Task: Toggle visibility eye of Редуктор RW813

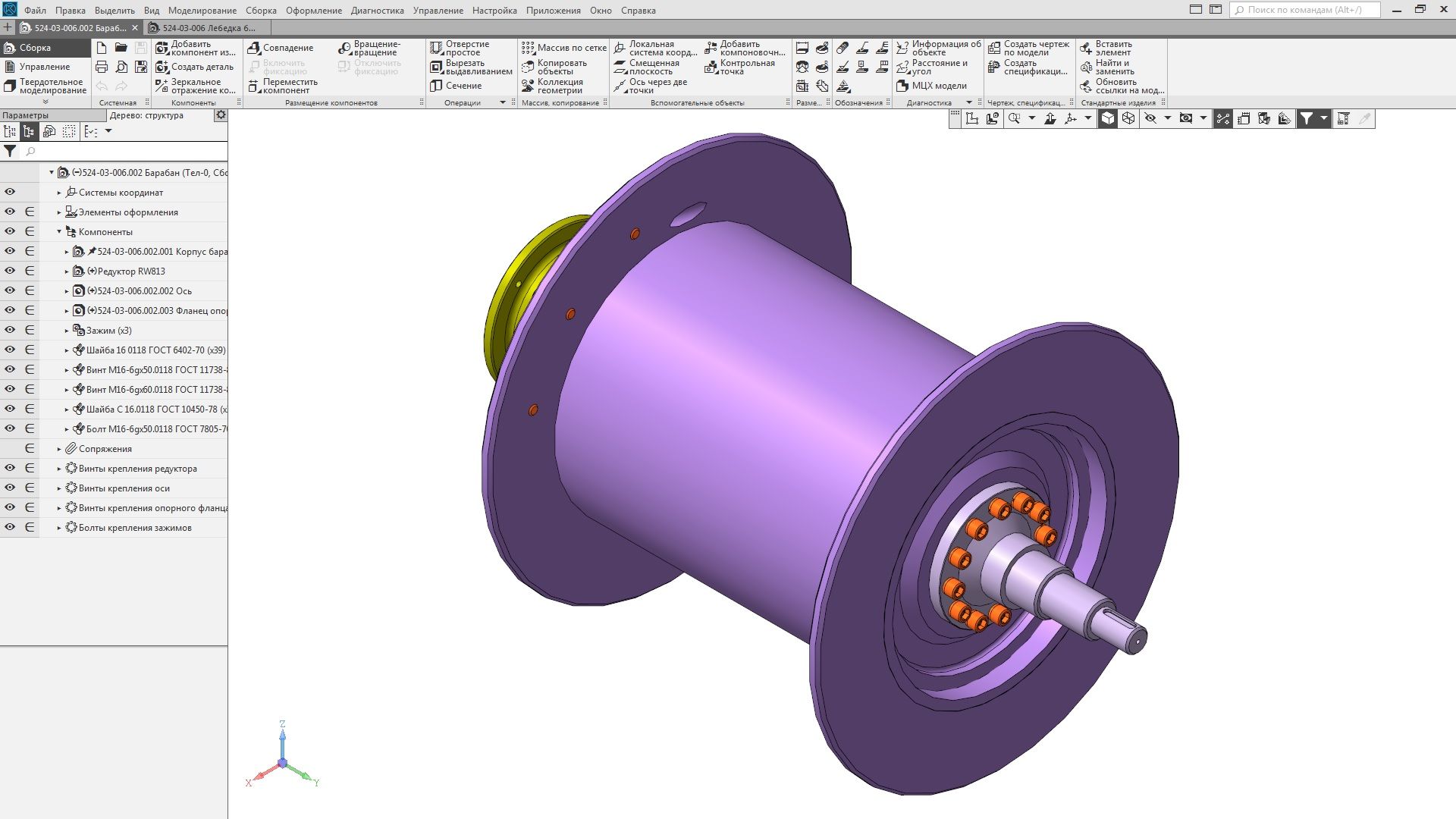Action: 10,271
